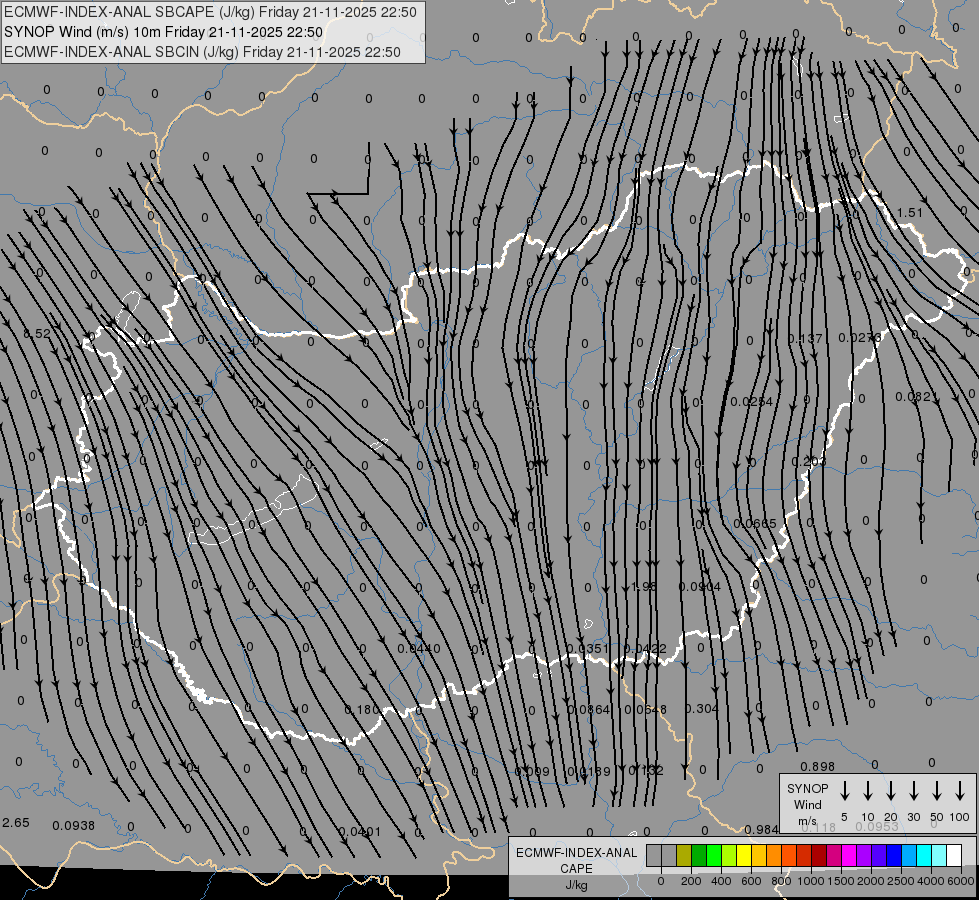The height and width of the screenshot is (900, 979).
Task: Click the value 1.96 on map
Action: [644, 586]
